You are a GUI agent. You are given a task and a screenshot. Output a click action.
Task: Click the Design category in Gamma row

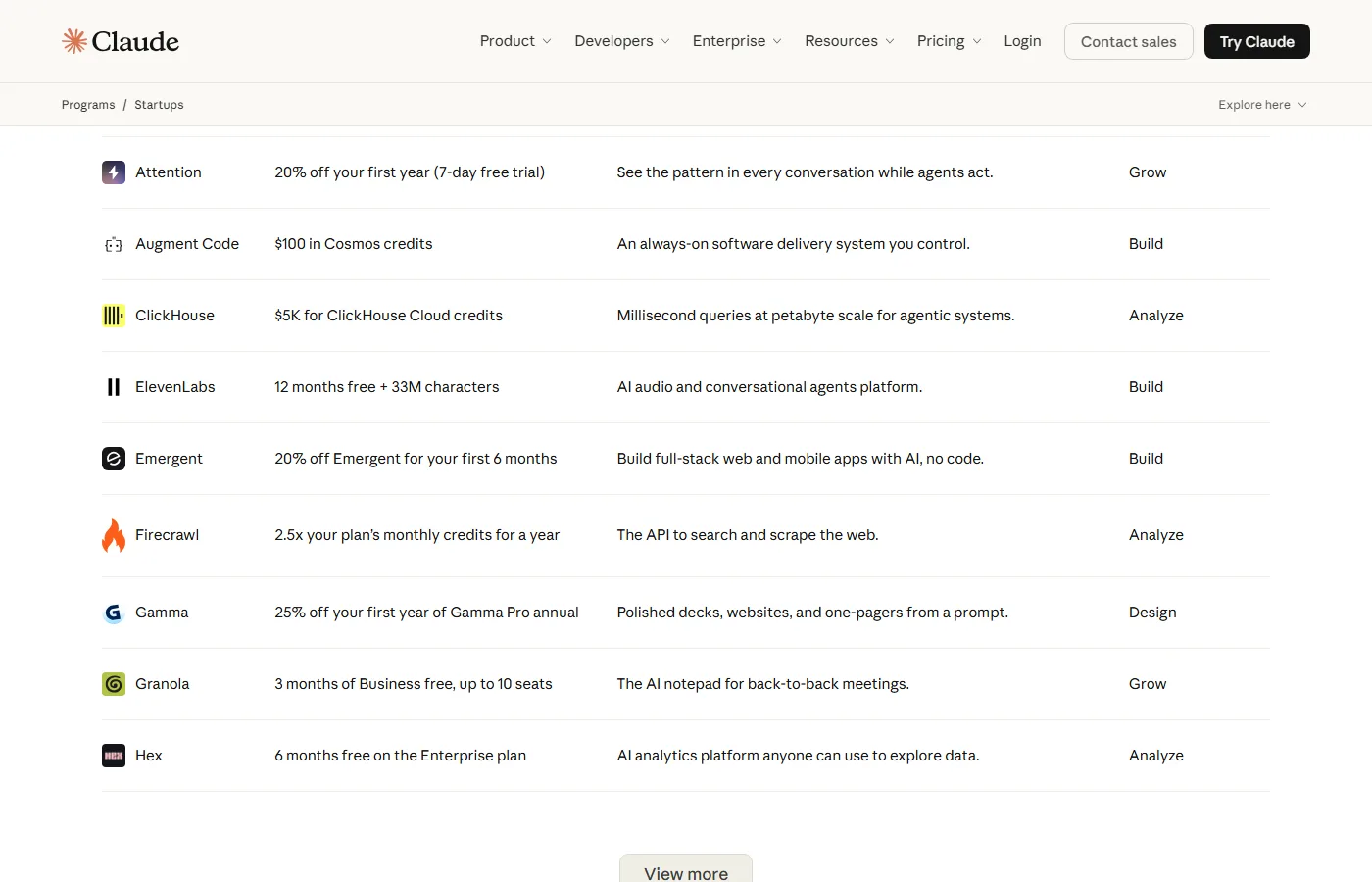point(1152,612)
